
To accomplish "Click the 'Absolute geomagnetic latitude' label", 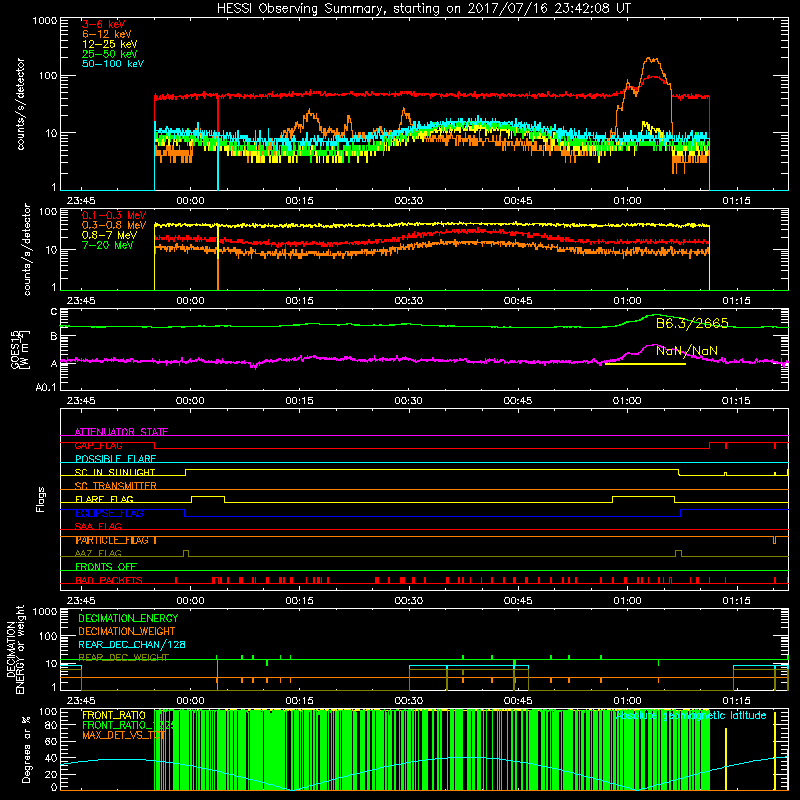I will pyautogui.click(x=691, y=715).
